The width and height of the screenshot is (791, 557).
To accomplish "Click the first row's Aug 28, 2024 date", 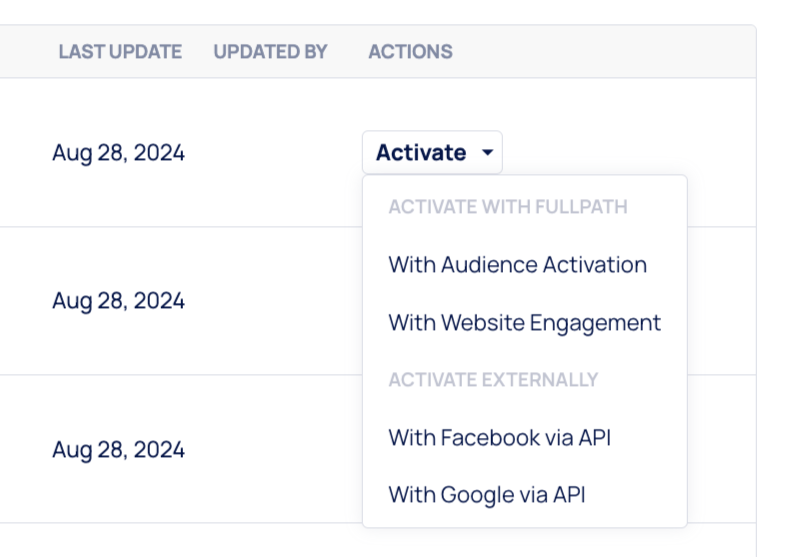I will pyautogui.click(x=118, y=153).
